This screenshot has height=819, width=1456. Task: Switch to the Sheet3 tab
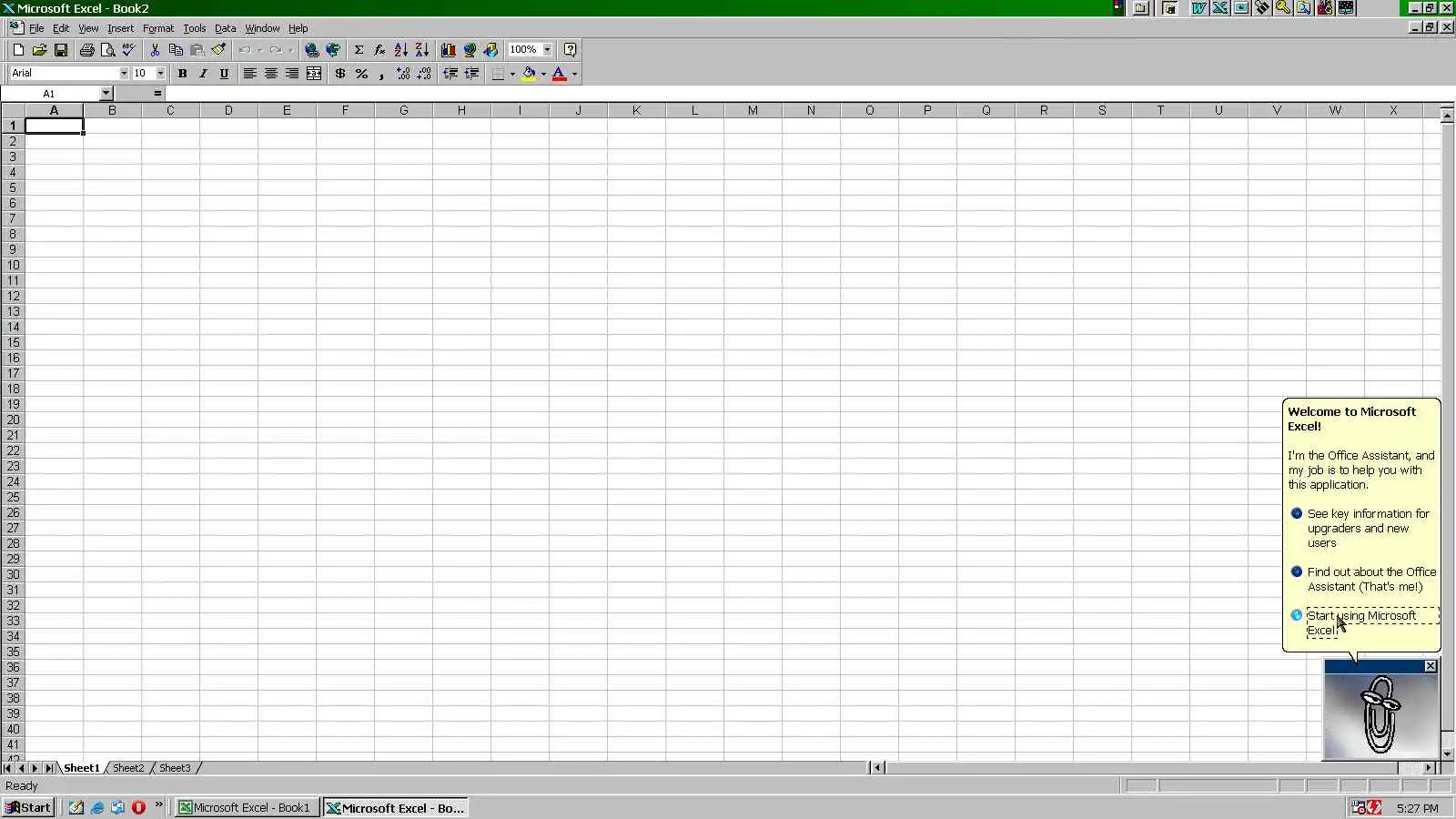pyautogui.click(x=175, y=768)
